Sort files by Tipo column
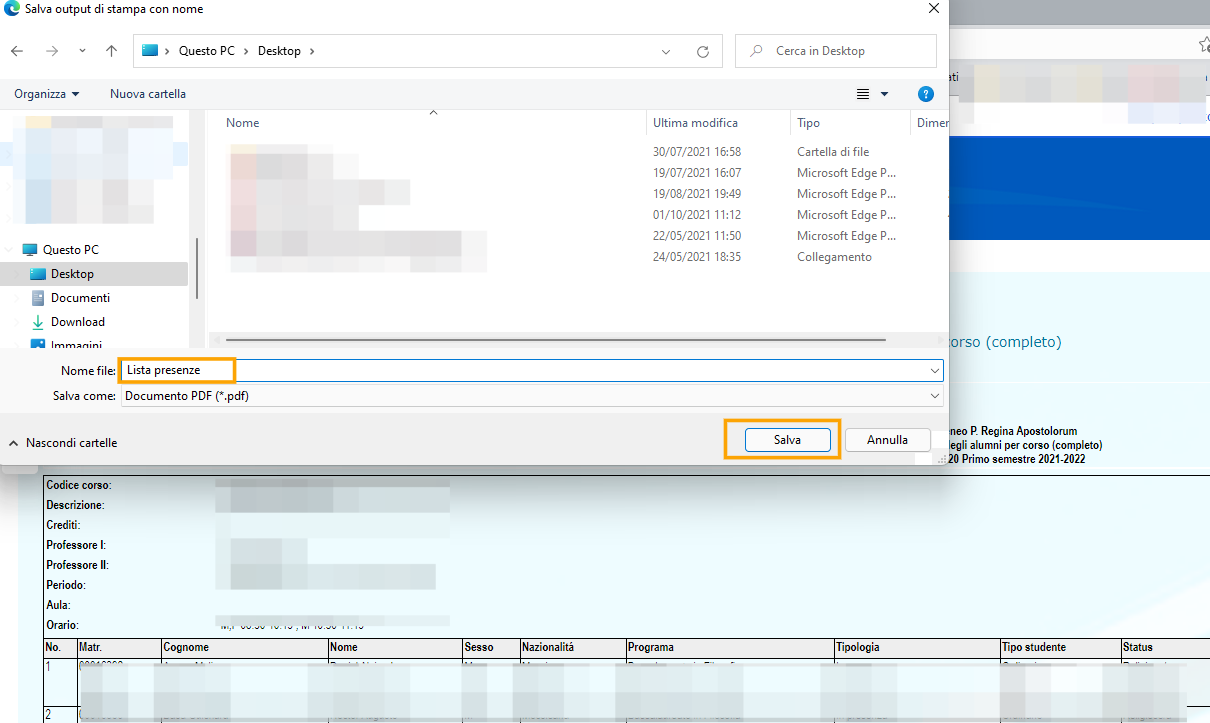This screenshot has width=1210, height=723. point(808,123)
